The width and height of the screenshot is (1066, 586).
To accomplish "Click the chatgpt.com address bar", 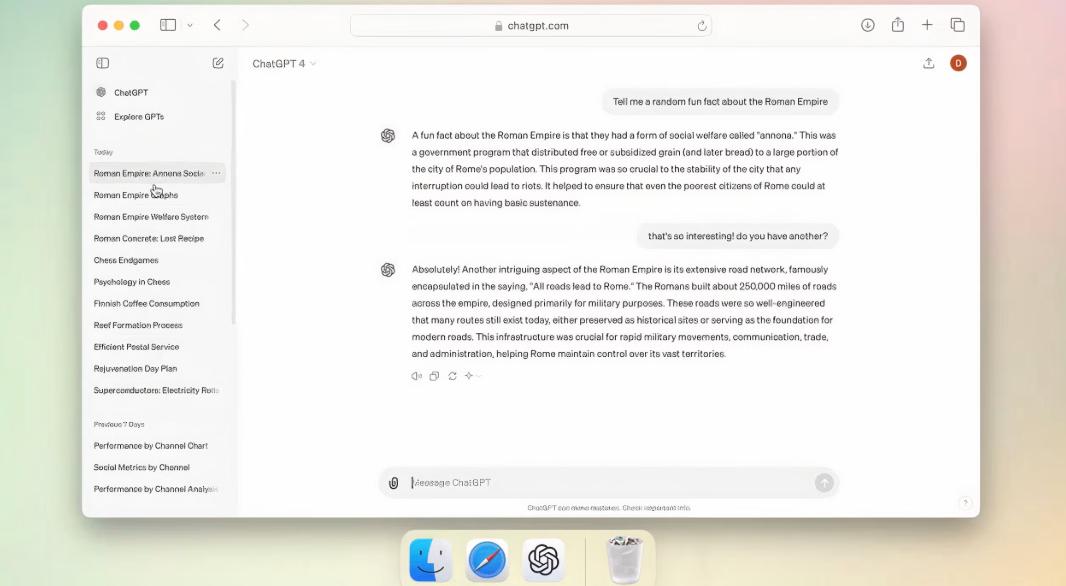I will 531,26.
